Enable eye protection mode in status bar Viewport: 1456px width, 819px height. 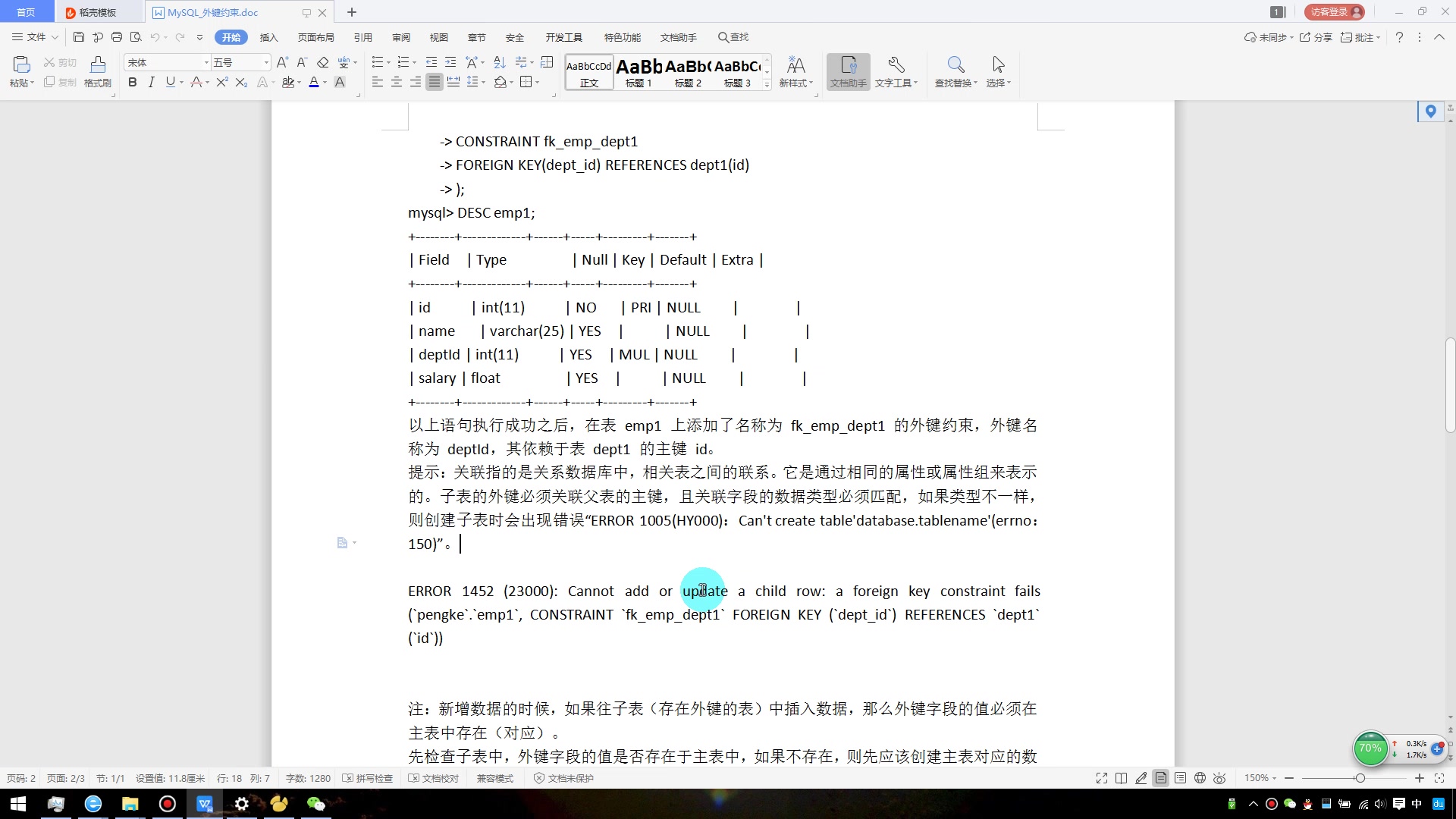pyautogui.click(x=1219, y=778)
